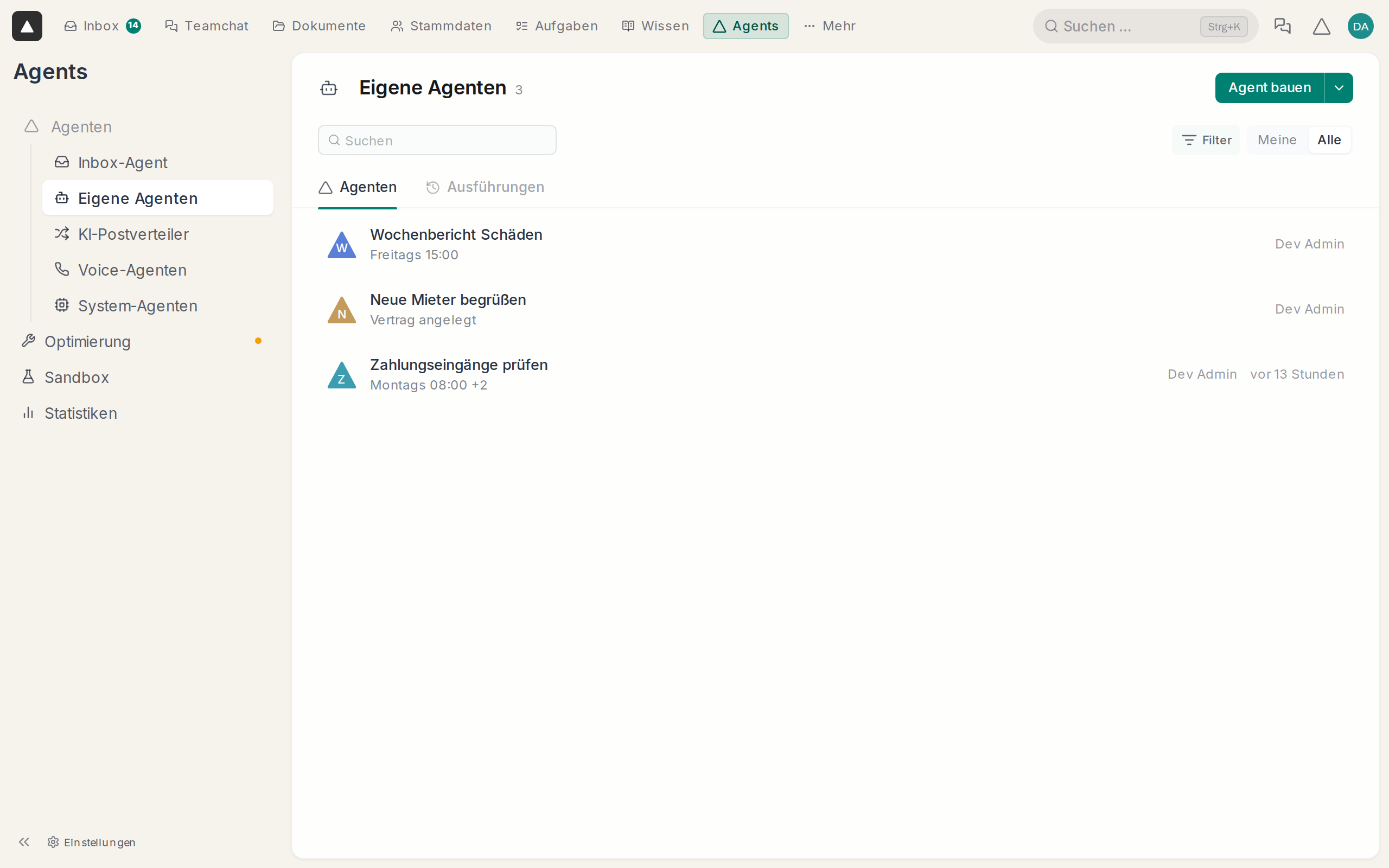
Task: Open the Neue Mieter begrüßen agent
Action: pos(836,309)
